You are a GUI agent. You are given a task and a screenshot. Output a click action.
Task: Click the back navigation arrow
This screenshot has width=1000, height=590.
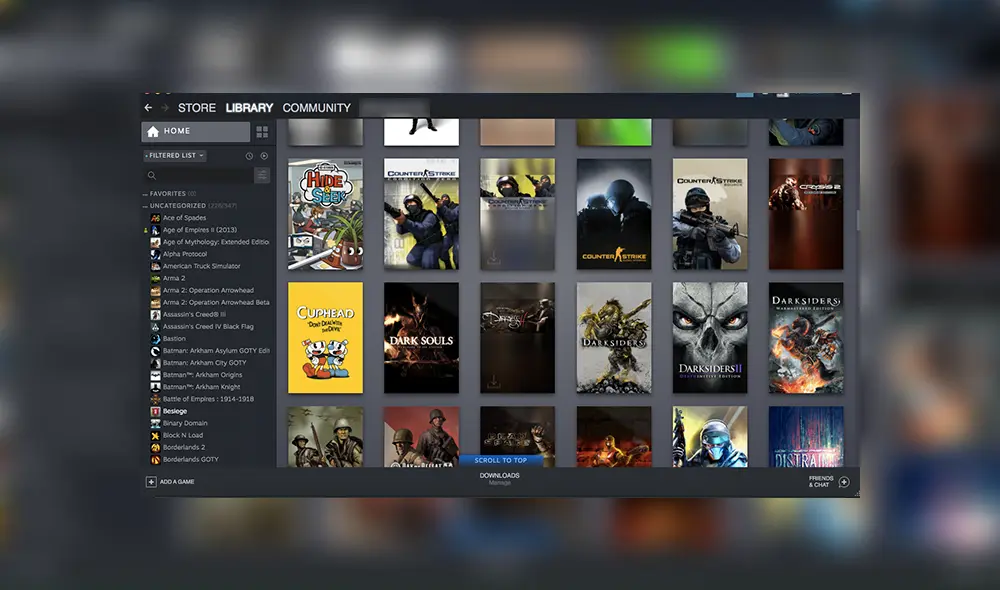click(148, 107)
